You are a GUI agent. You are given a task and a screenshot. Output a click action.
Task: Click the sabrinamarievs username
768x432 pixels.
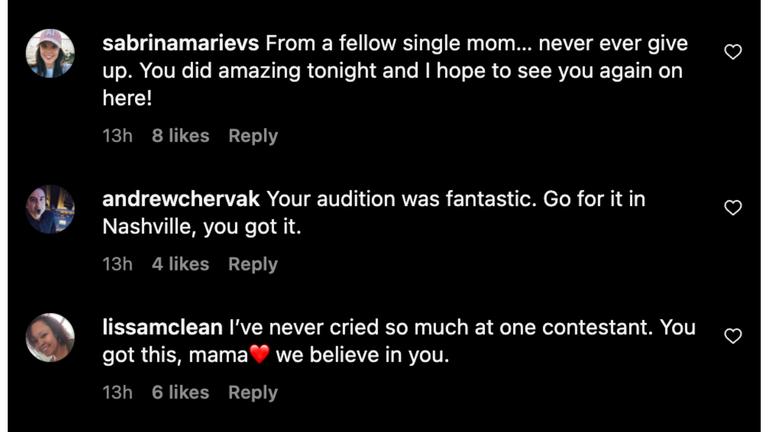coord(181,44)
